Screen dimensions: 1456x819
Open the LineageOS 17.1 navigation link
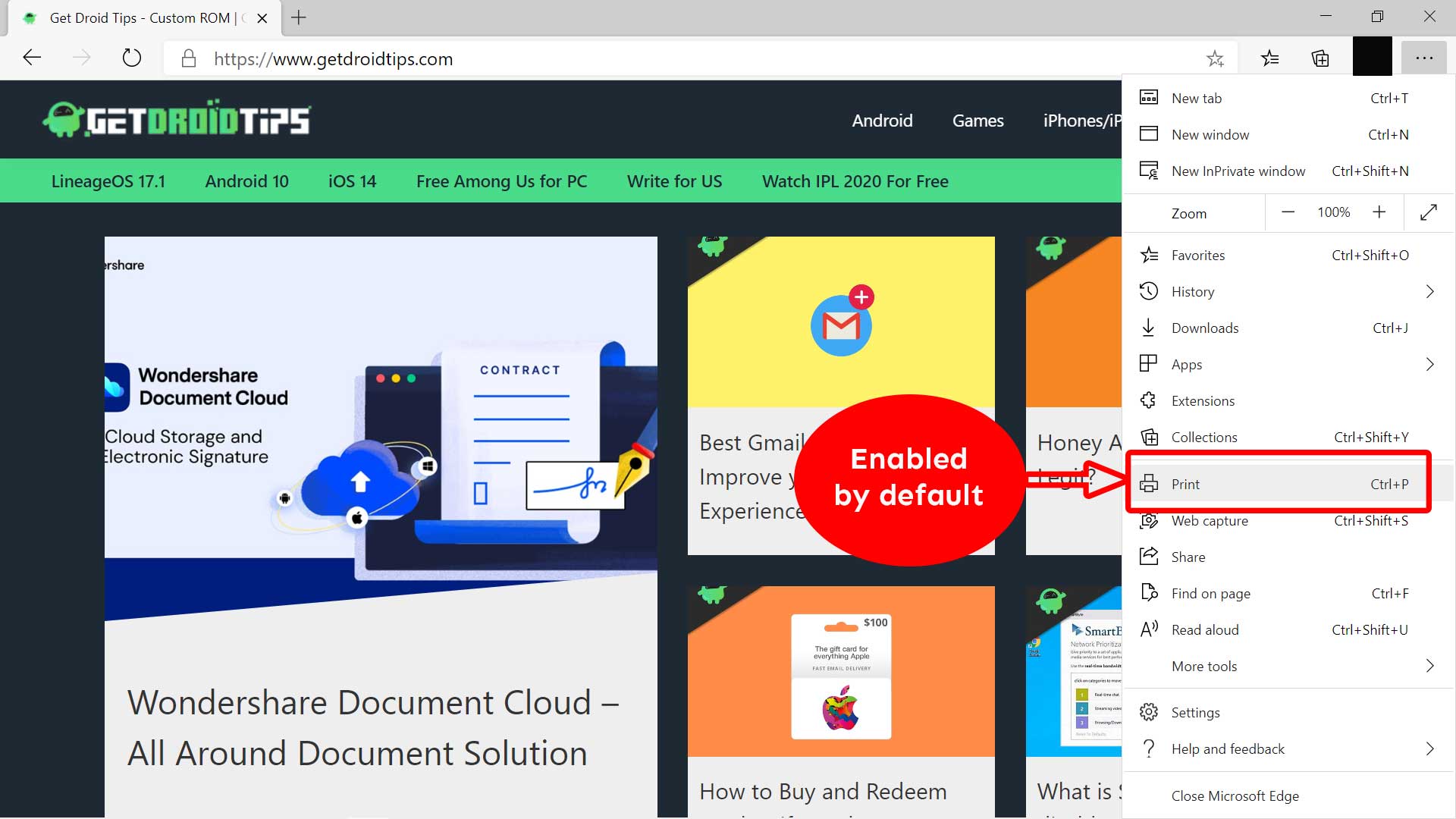tap(108, 180)
